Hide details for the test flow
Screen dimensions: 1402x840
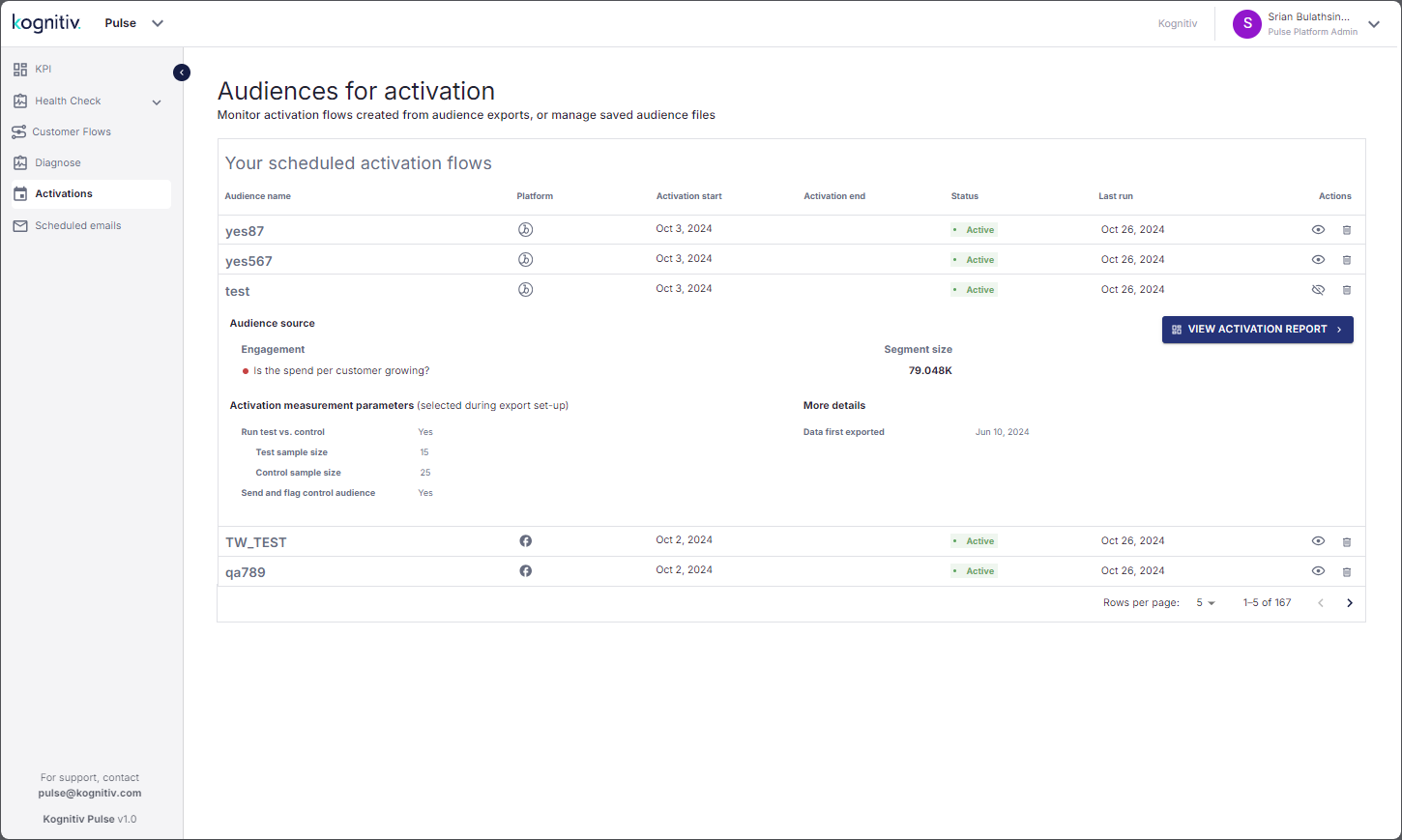pos(1318,290)
